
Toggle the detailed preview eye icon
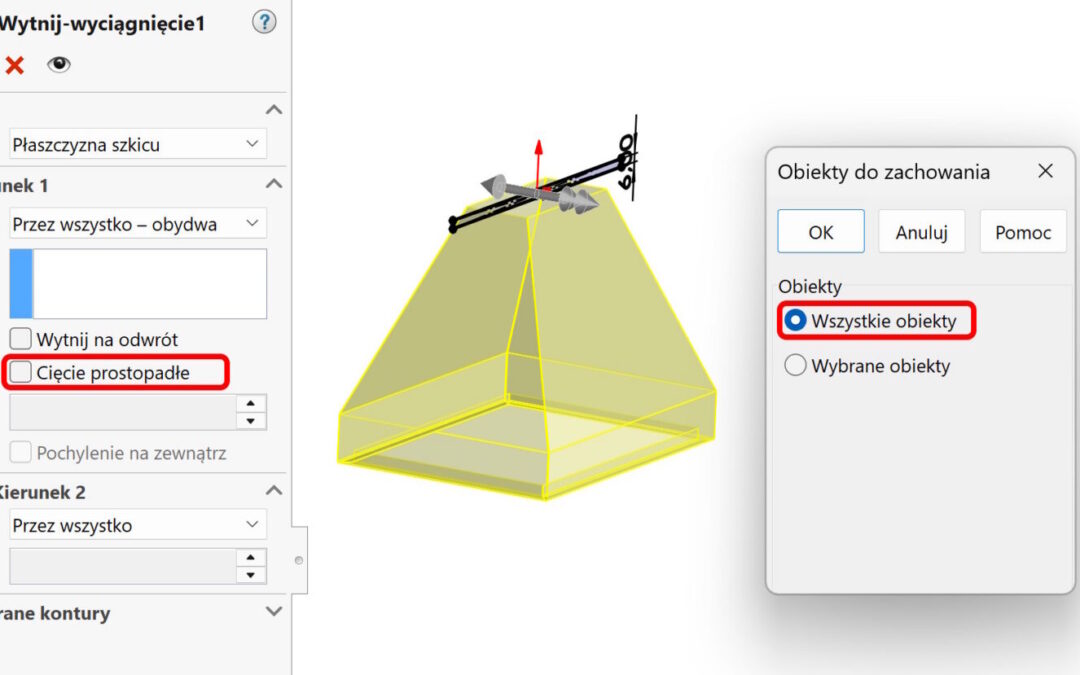59,65
